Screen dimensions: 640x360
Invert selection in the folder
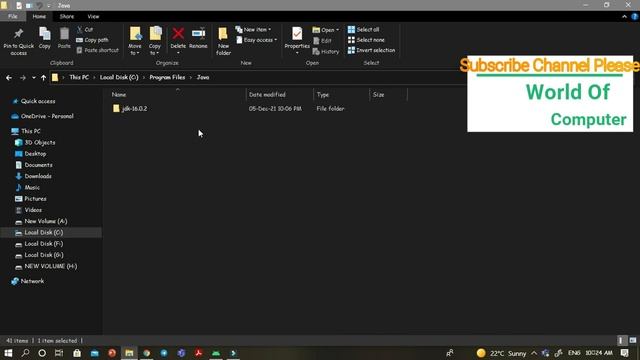click(x=371, y=50)
